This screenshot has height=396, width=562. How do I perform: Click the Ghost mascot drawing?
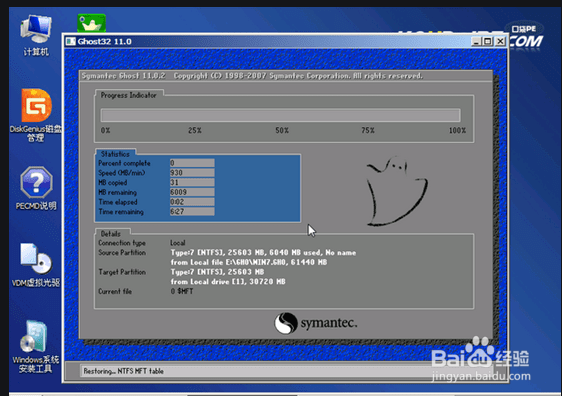pyautogui.click(x=396, y=191)
